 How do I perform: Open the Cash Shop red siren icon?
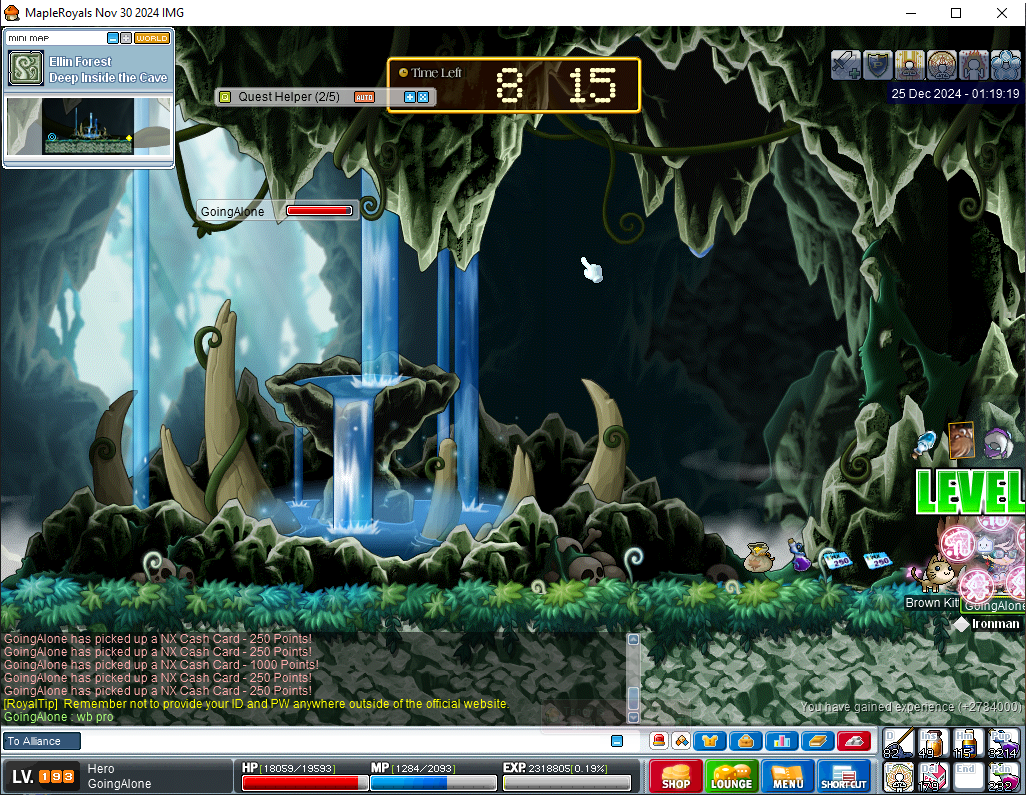[658, 741]
